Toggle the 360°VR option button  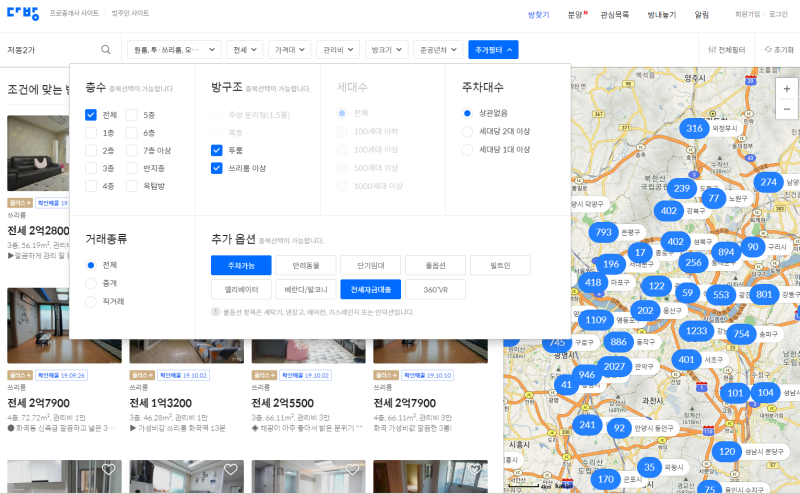coord(435,289)
